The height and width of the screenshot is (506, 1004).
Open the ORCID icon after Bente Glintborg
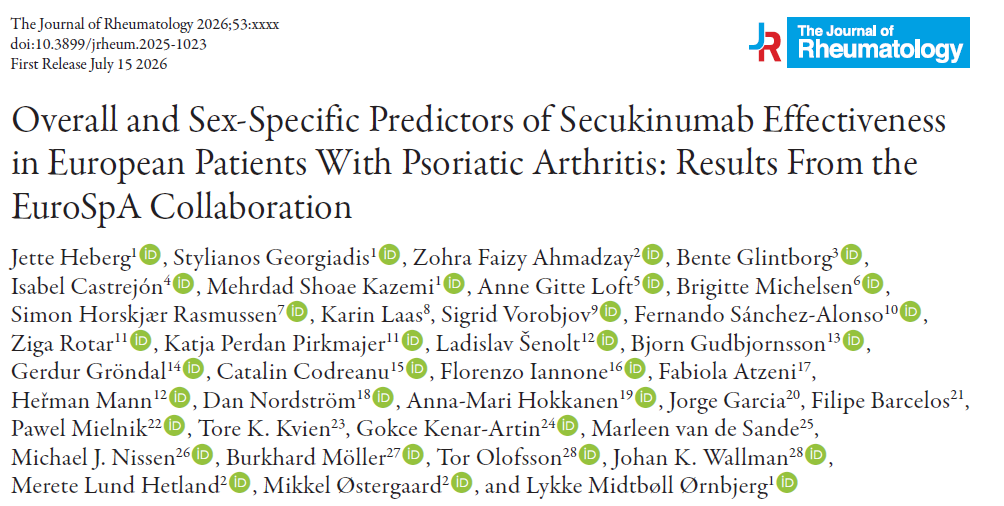(851, 255)
